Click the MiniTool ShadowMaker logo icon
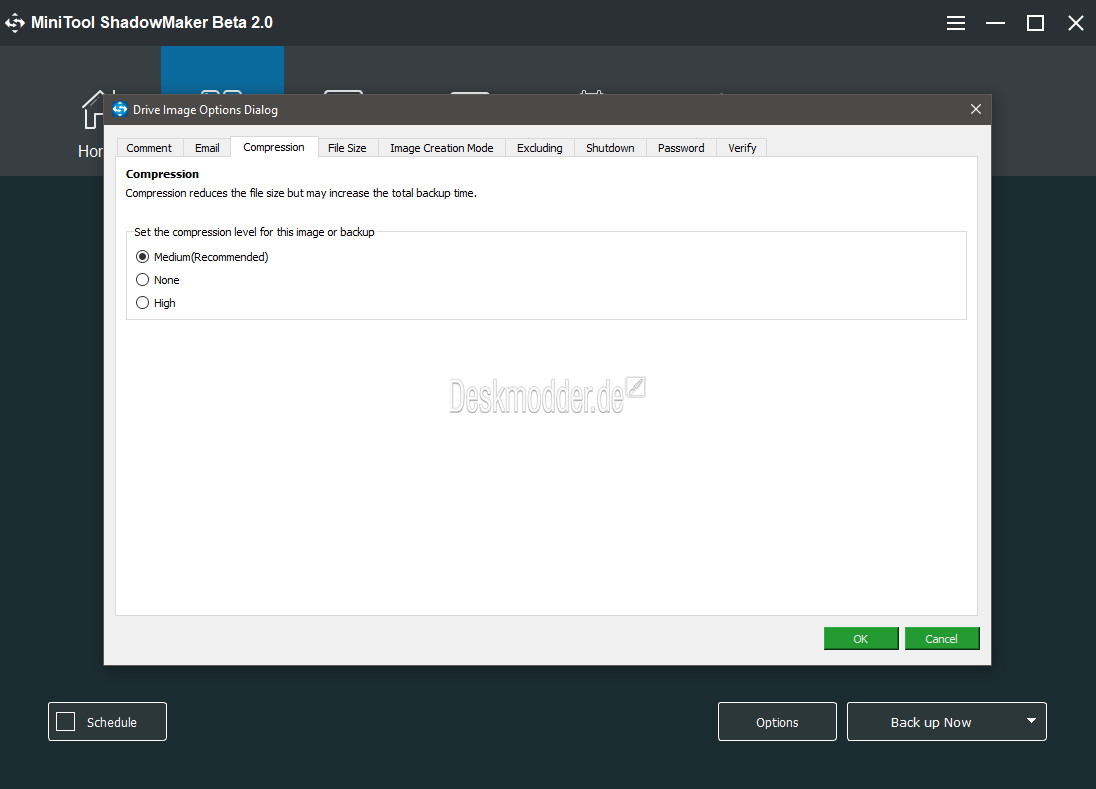 15,23
